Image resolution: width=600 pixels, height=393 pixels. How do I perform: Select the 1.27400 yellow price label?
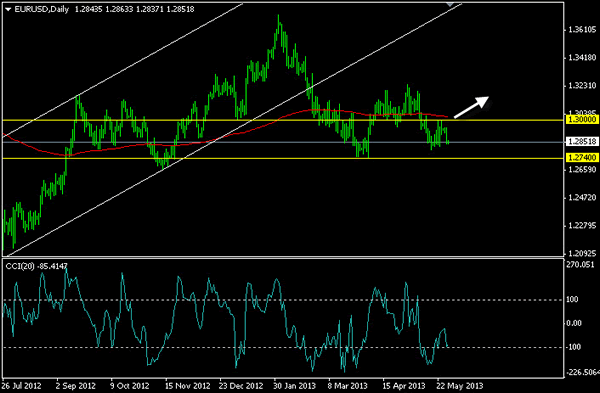[x=582, y=158]
